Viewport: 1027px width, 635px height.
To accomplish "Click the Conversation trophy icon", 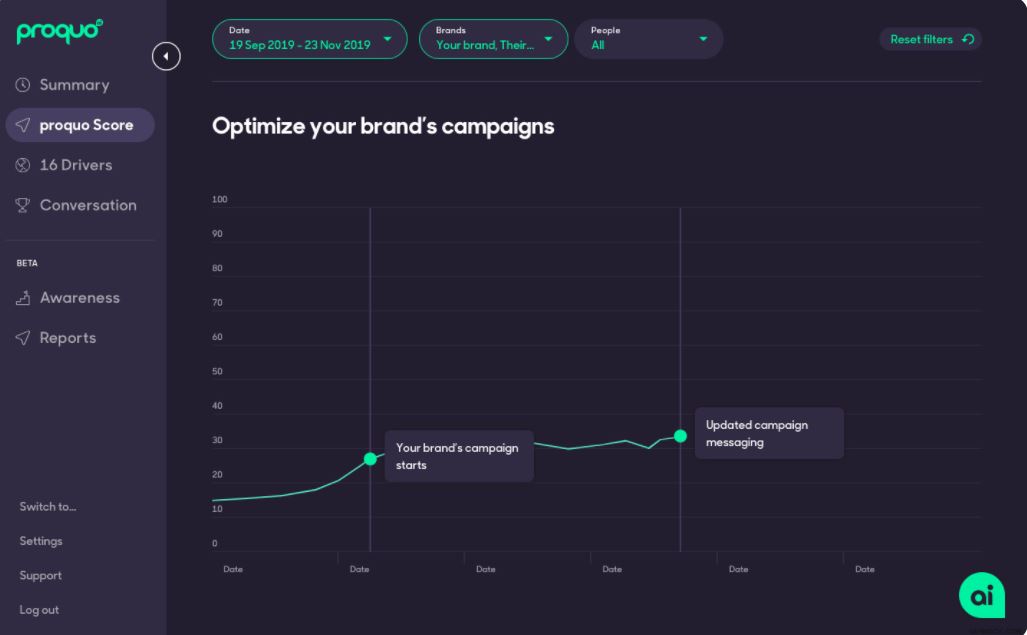I will click(x=23, y=205).
